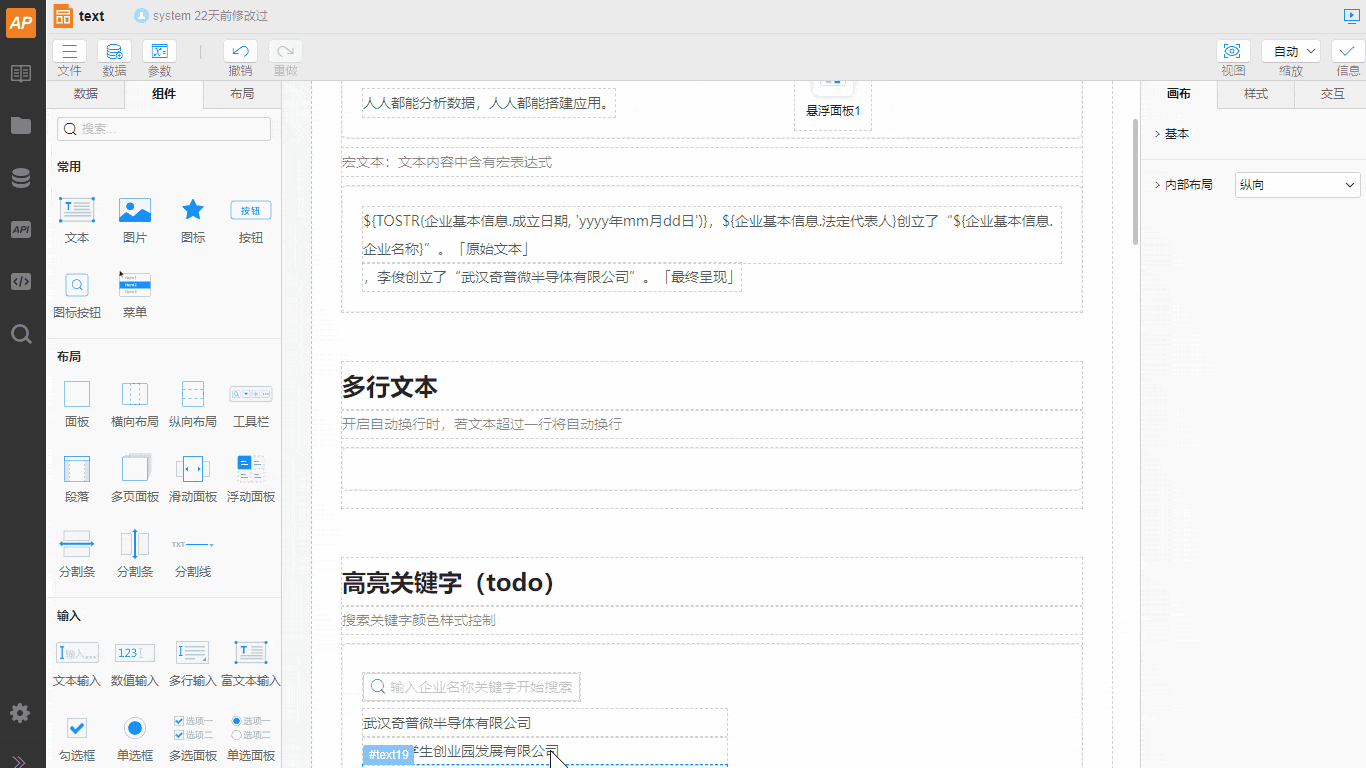Expand the 基本 section

tap(1176, 134)
